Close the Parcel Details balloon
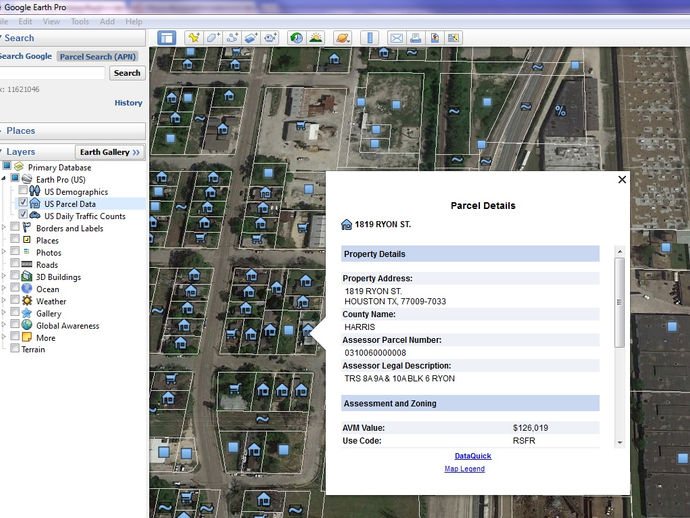This screenshot has width=690, height=518. (622, 180)
